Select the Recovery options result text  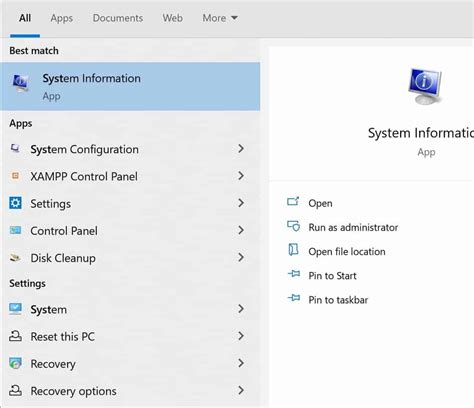[74, 391]
